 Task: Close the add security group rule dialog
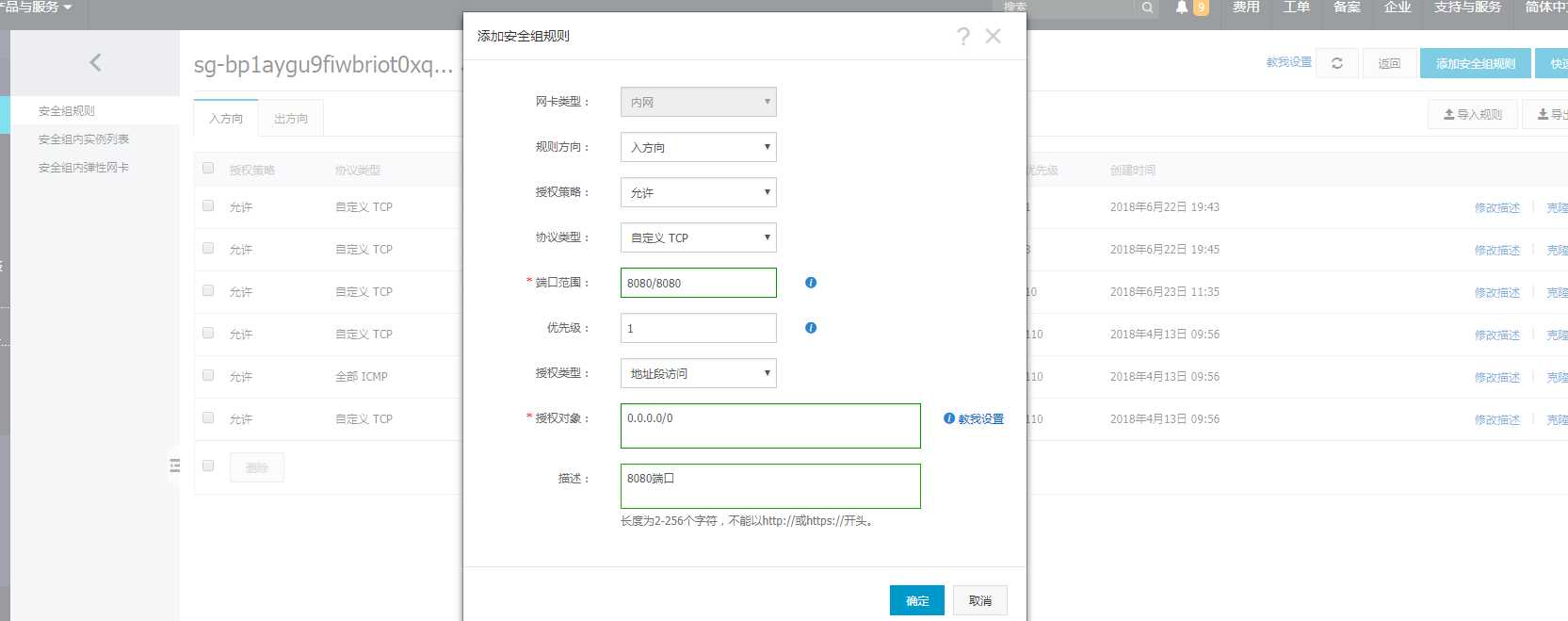click(x=993, y=36)
